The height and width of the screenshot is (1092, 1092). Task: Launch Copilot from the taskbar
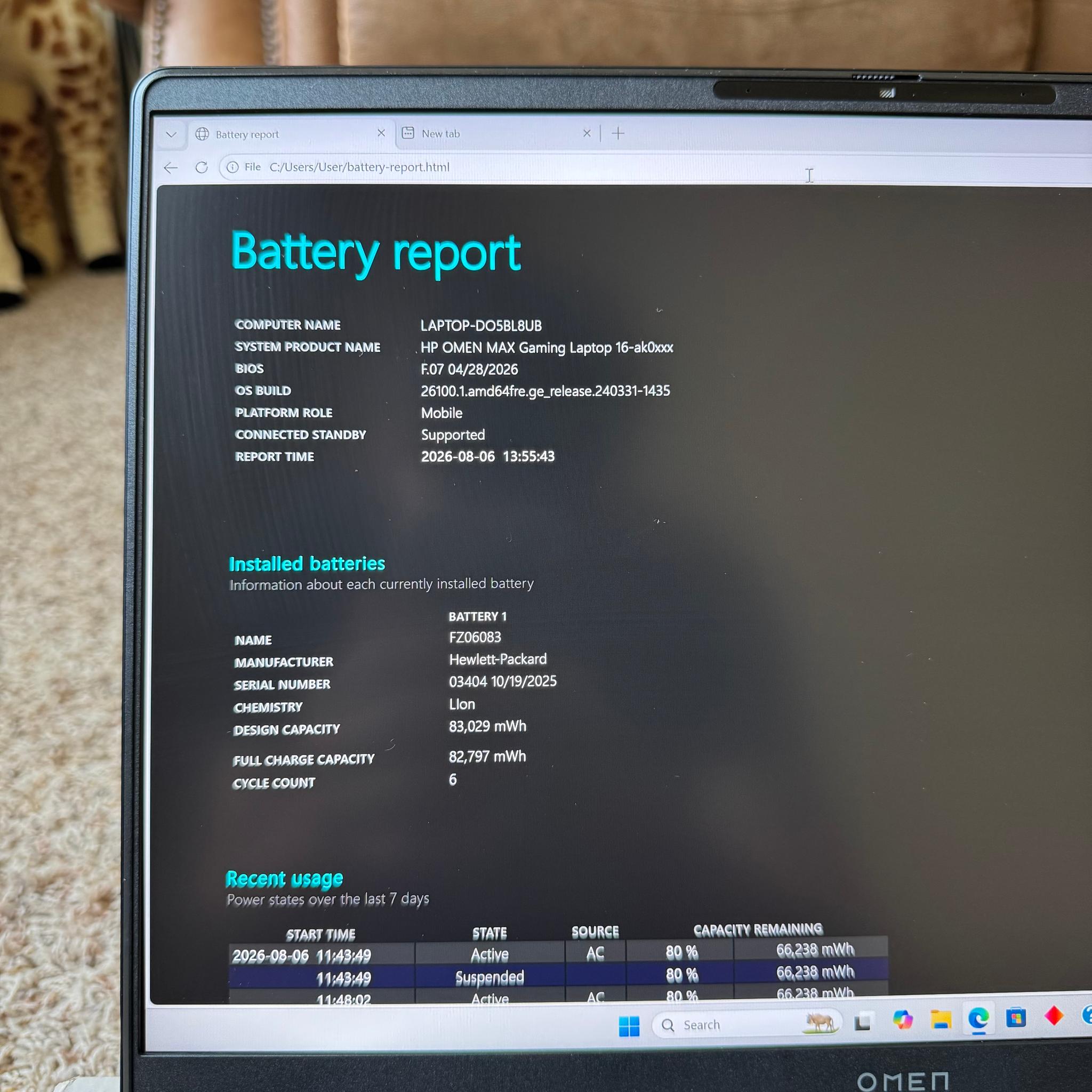click(x=903, y=1020)
